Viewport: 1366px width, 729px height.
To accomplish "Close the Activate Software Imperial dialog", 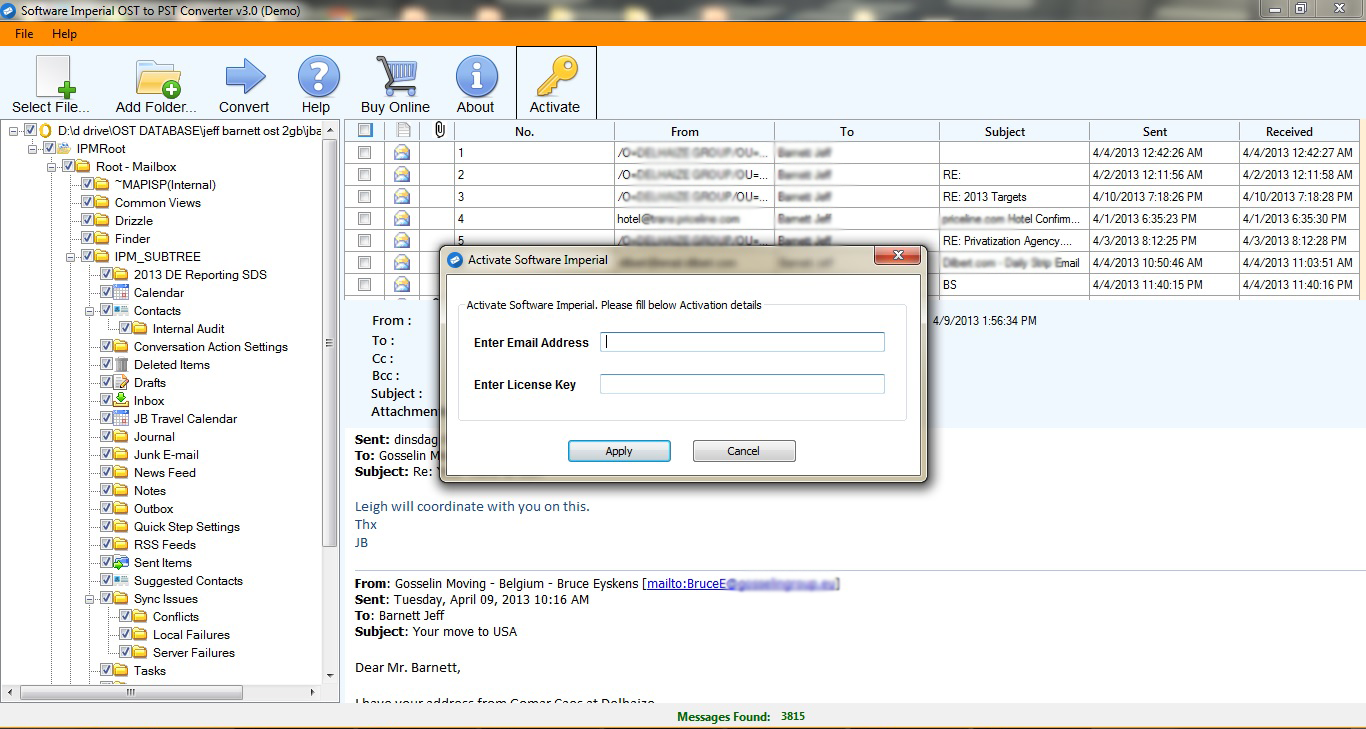I will coord(897,257).
